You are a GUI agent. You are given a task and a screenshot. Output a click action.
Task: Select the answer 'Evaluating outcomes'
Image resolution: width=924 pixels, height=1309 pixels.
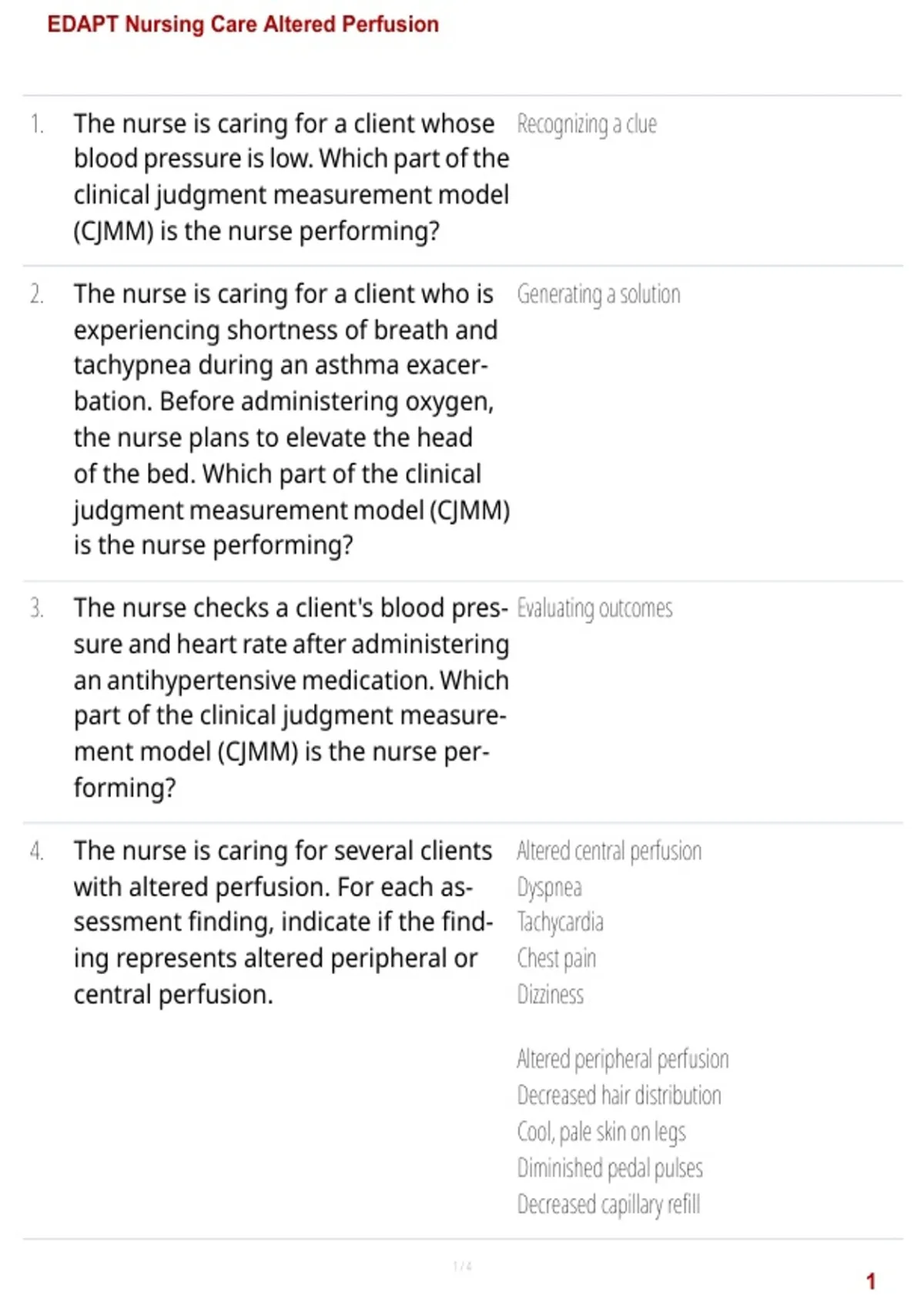click(x=594, y=609)
